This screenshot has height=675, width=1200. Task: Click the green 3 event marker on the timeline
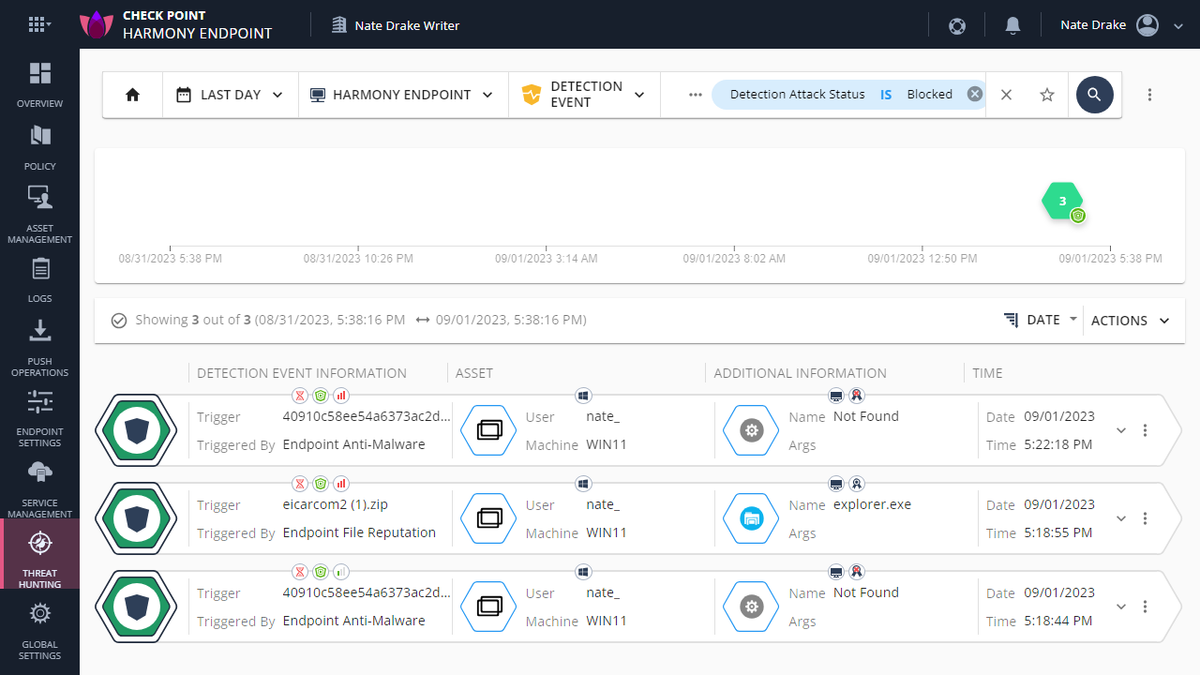coord(1062,201)
